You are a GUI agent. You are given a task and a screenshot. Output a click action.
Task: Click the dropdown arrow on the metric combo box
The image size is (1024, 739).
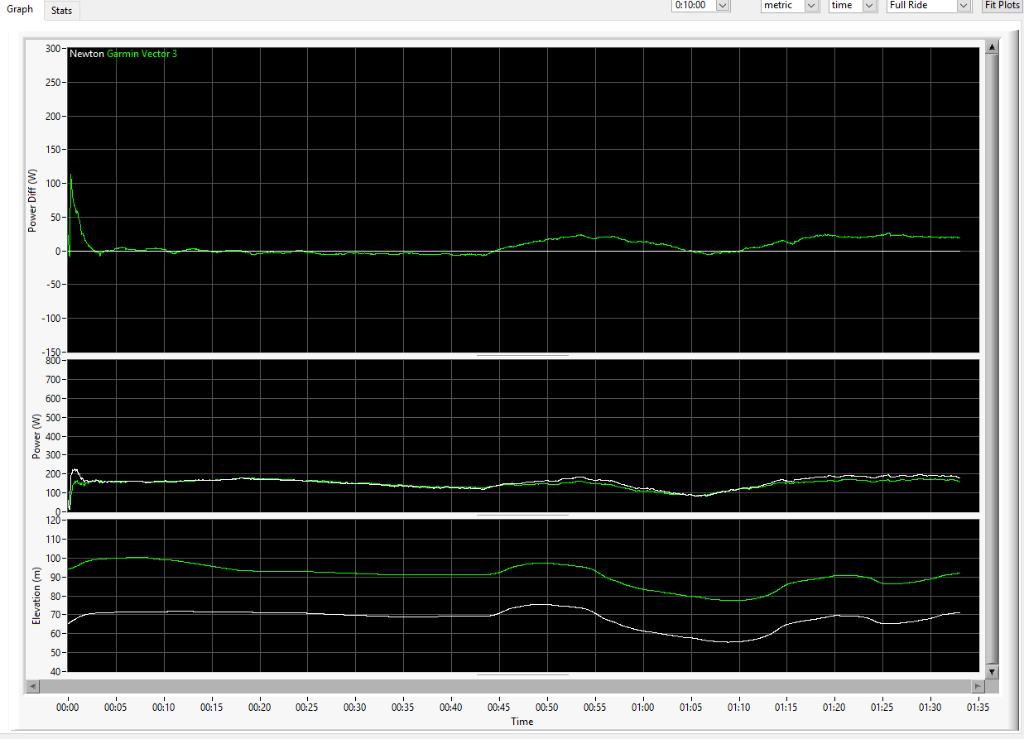point(811,5)
